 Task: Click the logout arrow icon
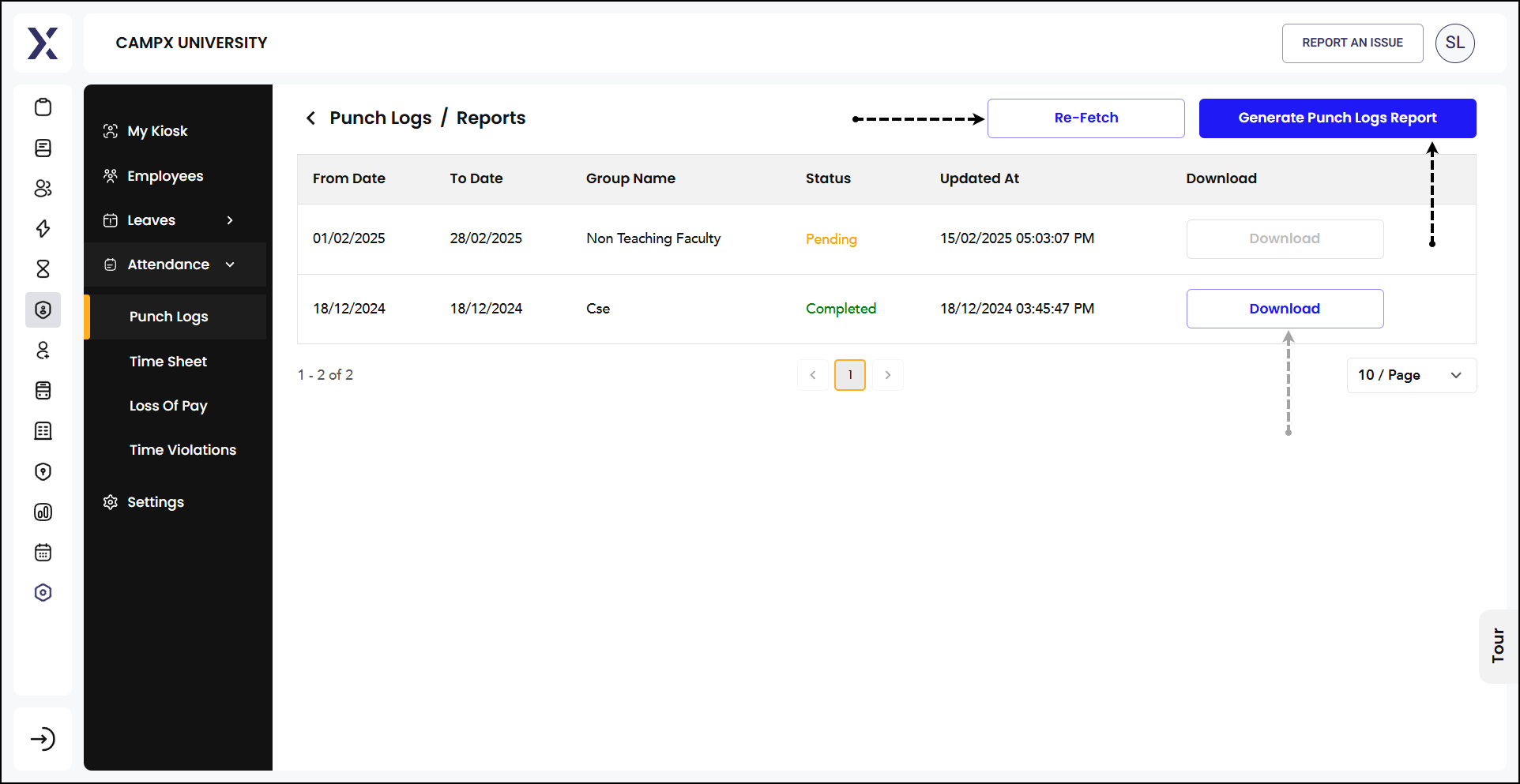point(43,739)
